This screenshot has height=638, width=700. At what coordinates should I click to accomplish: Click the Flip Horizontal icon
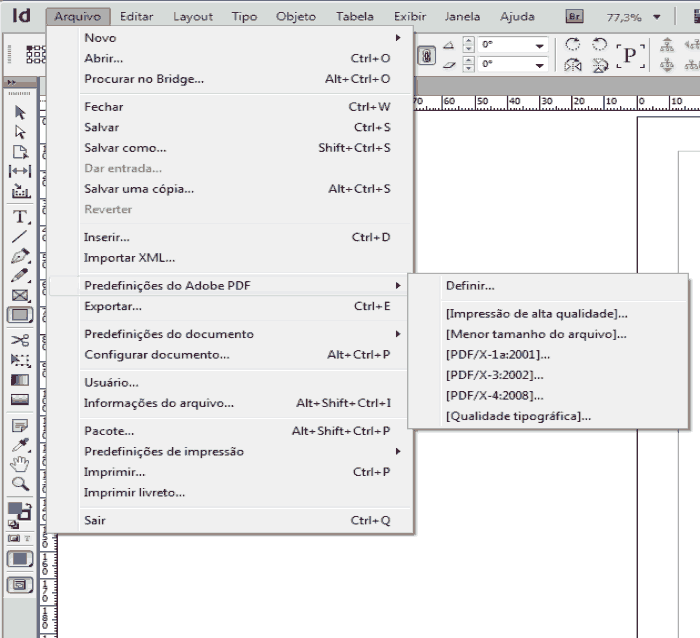pos(573,66)
